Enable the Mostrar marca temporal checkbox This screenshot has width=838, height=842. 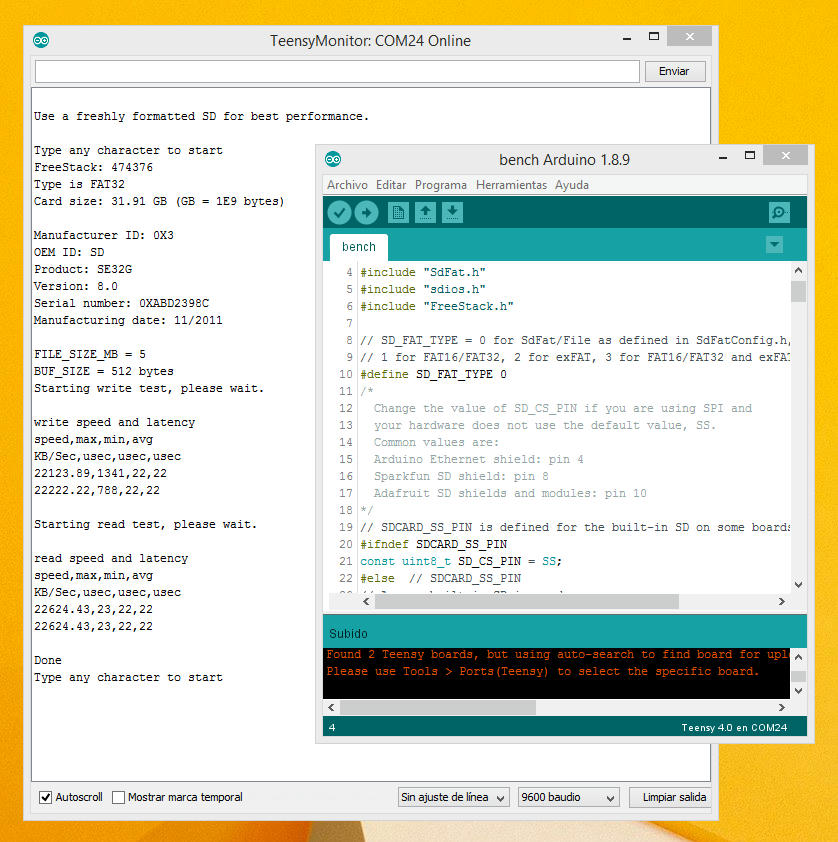pos(119,797)
